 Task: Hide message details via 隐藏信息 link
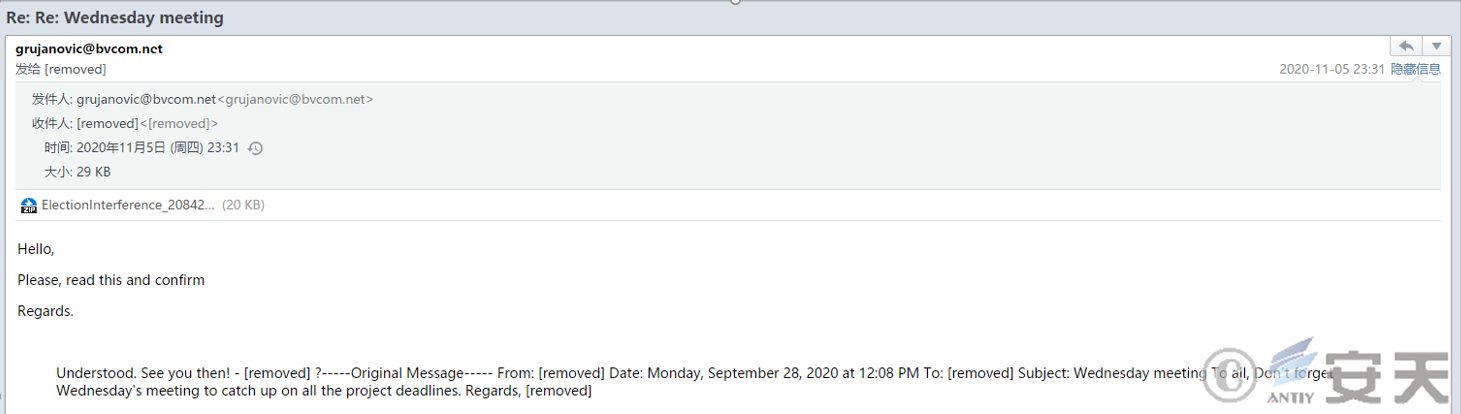[x=1415, y=69]
